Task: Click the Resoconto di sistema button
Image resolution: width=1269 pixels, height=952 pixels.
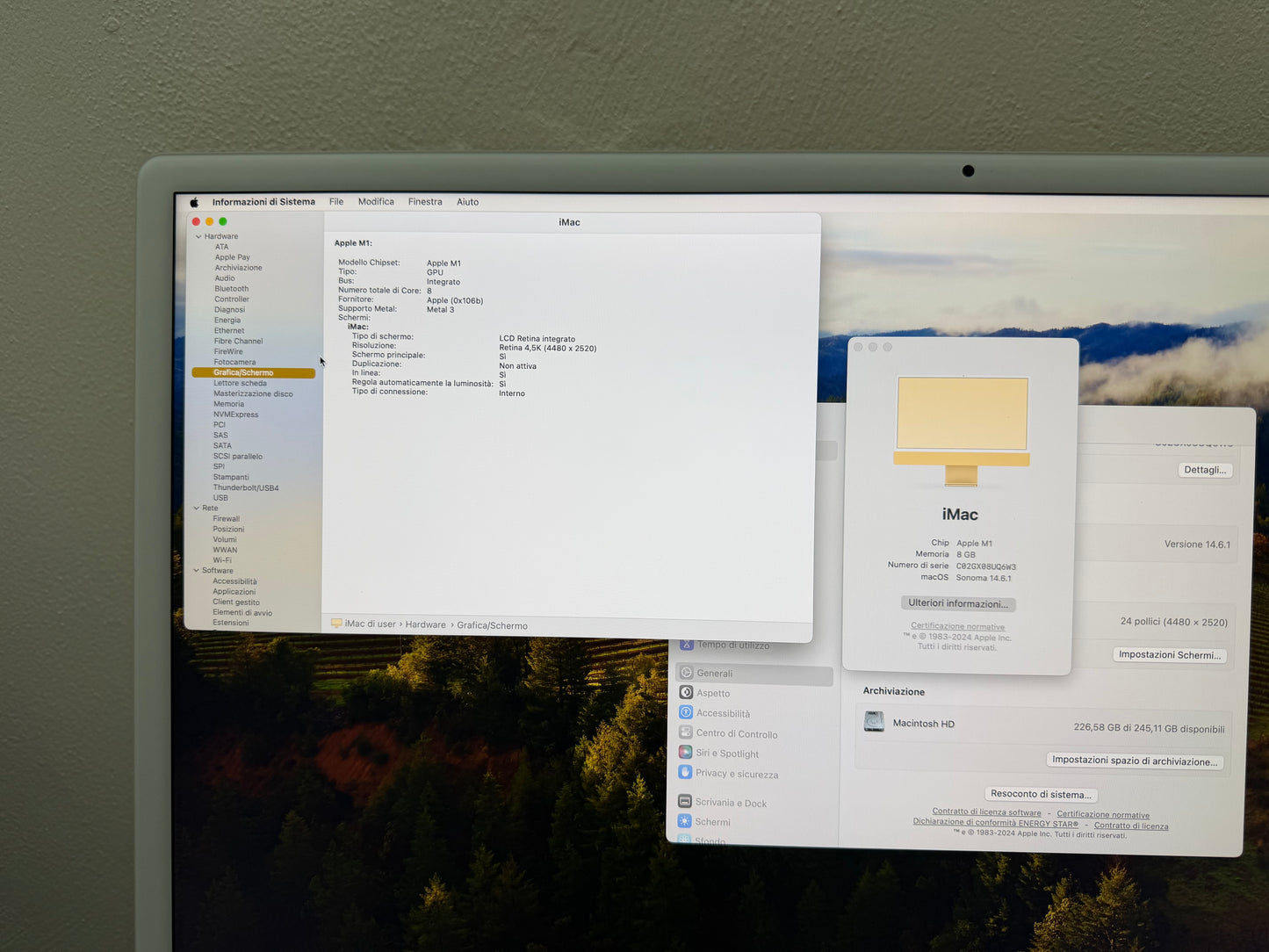Action: point(1041,794)
